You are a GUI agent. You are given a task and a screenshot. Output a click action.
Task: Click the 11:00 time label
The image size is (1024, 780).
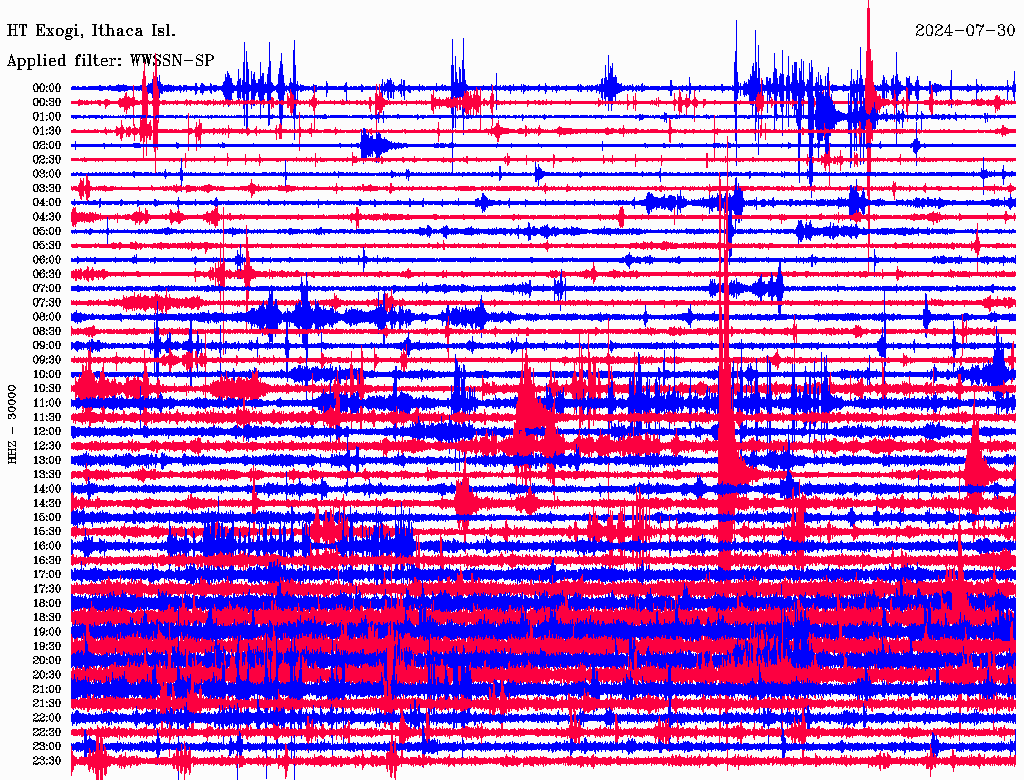(47, 403)
